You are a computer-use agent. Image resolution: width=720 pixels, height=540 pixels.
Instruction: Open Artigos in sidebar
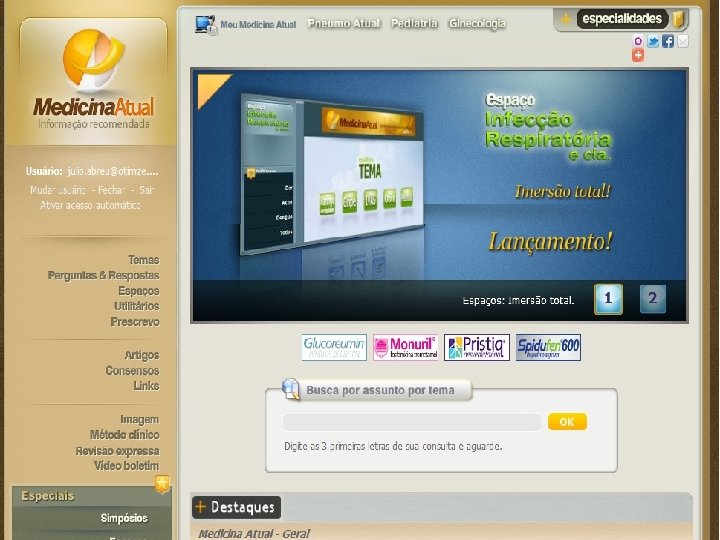(142, 355)
